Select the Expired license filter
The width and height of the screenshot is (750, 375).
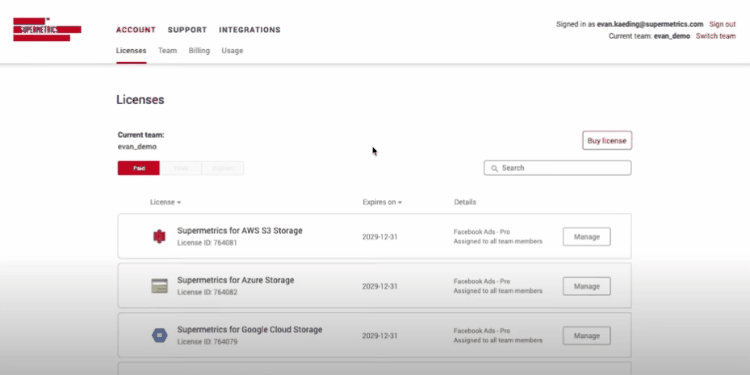223,168
